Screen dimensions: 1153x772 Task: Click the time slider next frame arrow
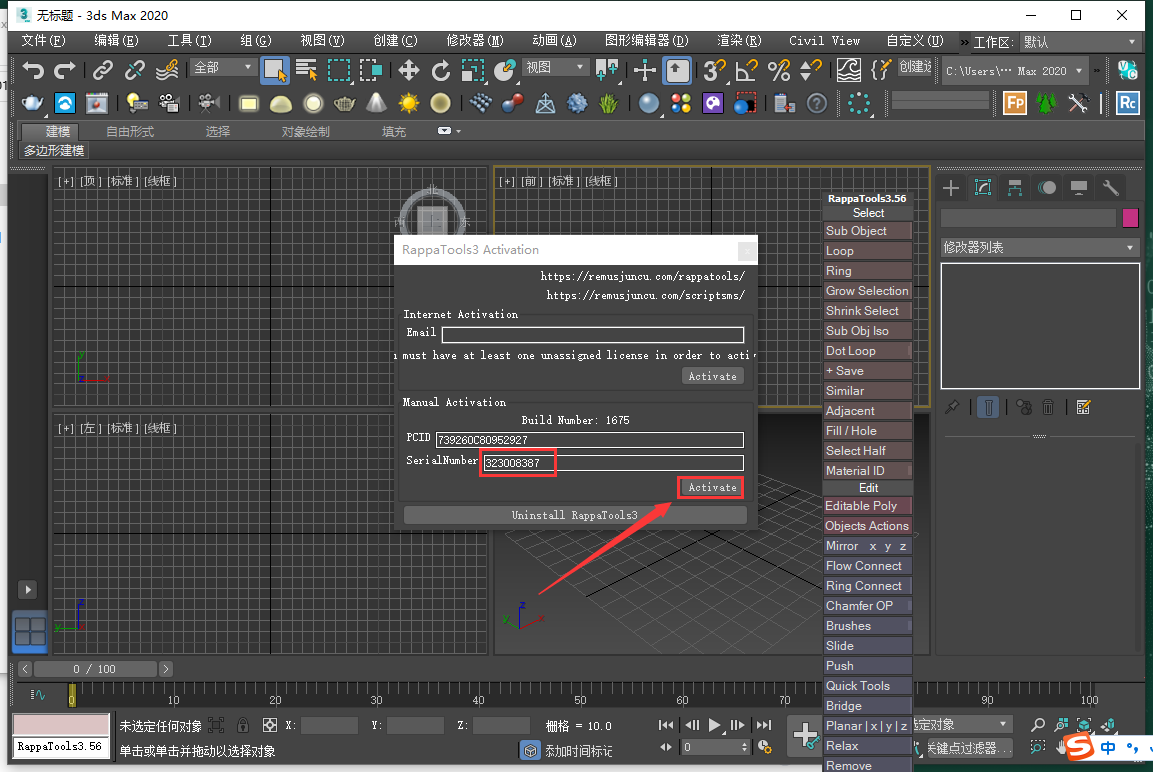166,669
